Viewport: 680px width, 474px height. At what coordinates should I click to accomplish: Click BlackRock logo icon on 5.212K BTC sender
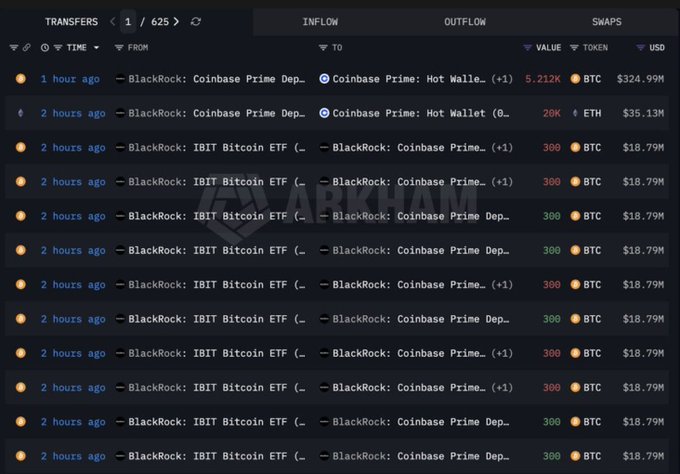point(120,79)
